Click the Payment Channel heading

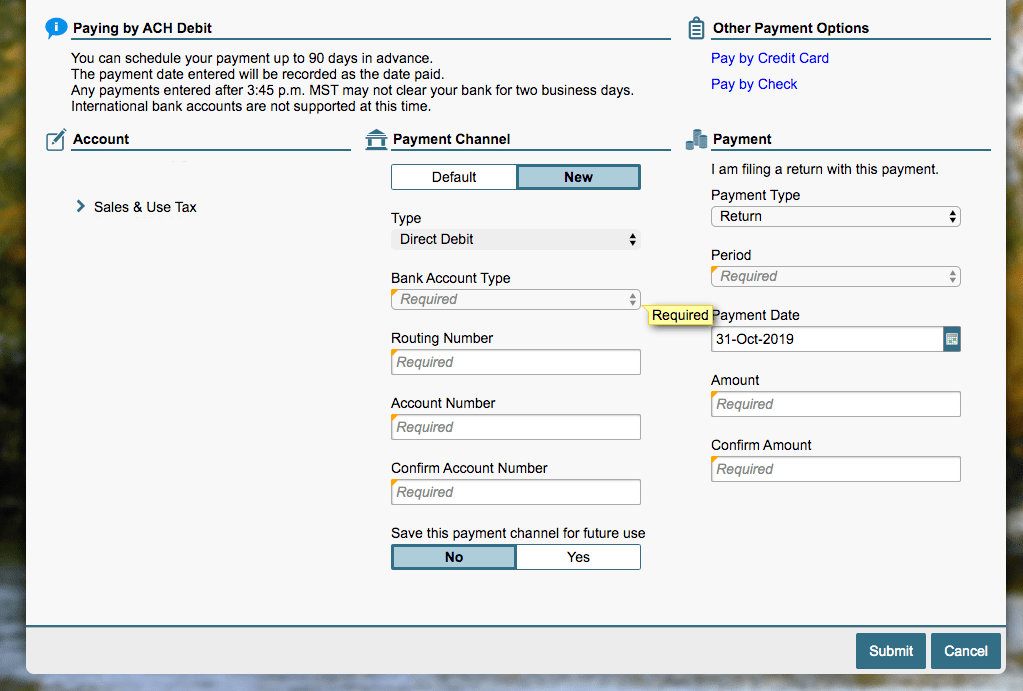(x=451, y=139)
